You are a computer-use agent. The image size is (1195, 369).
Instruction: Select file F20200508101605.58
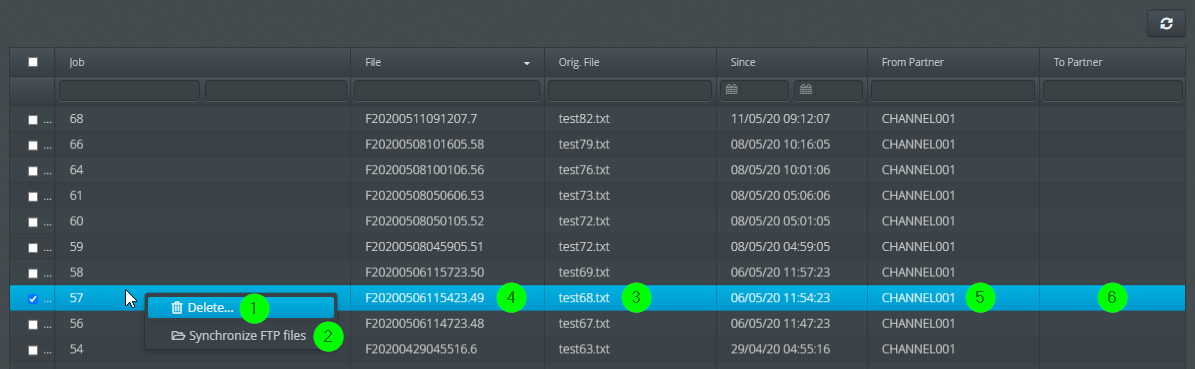[424, 144]
